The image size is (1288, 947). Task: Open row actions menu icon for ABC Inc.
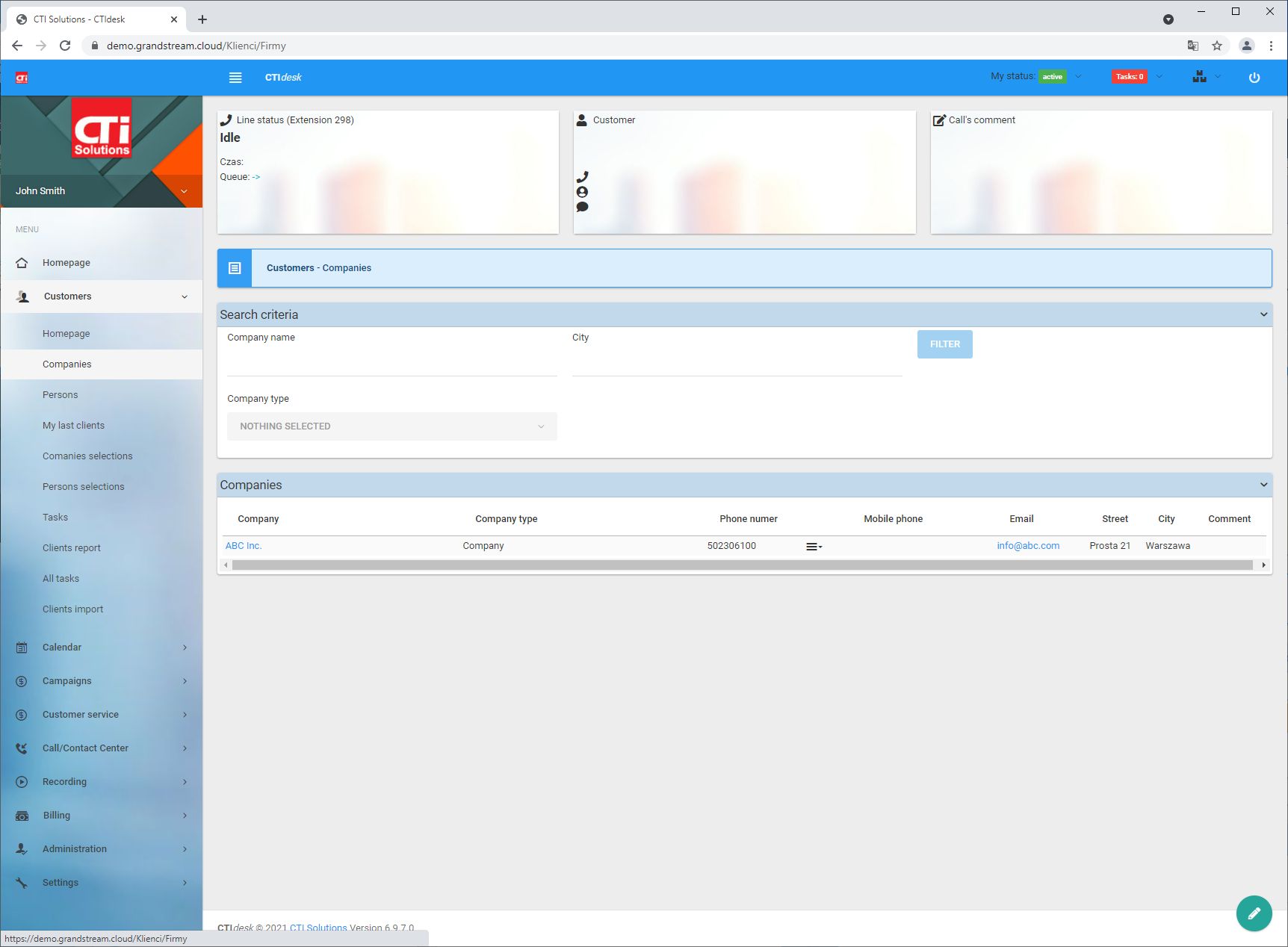[814, 547]
